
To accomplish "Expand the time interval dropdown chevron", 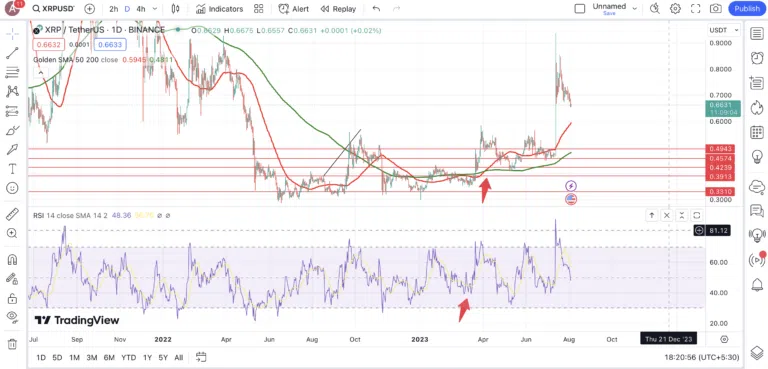I will point(155,9).
